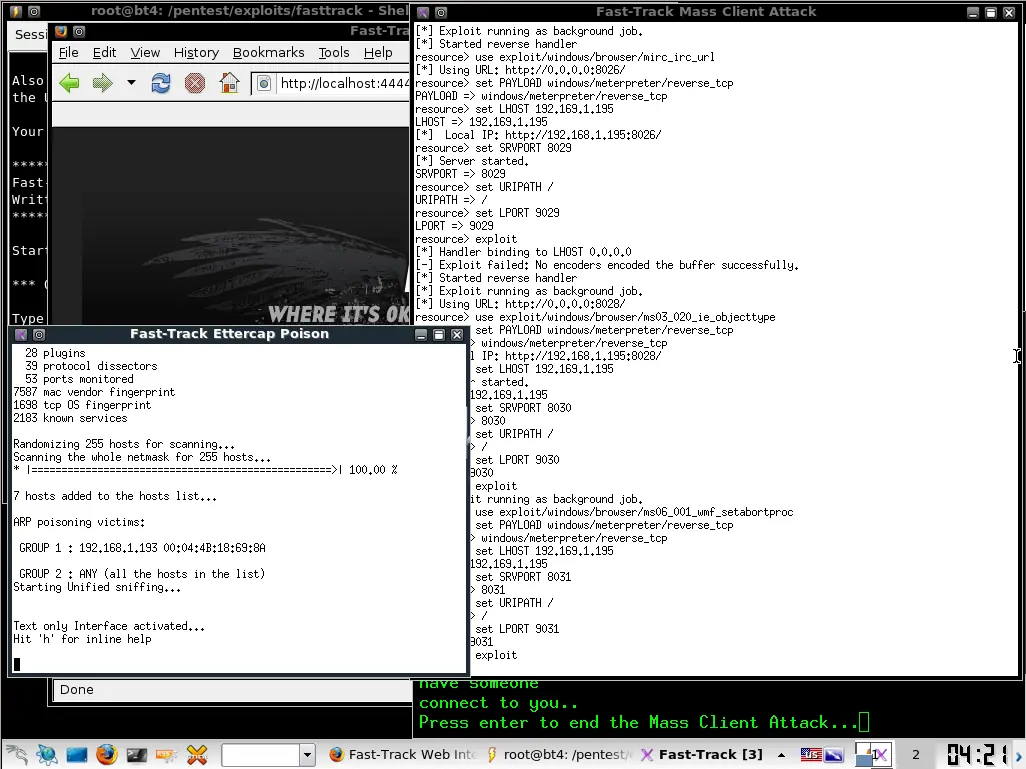
Task: Go to Firefox home page
Action: click(229, 83)
